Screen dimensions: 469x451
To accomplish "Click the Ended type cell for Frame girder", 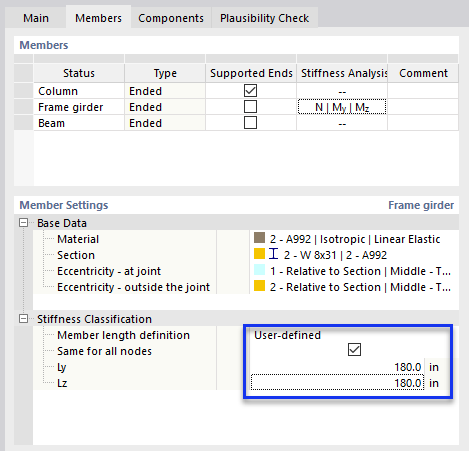I will (x=165, y=107).
